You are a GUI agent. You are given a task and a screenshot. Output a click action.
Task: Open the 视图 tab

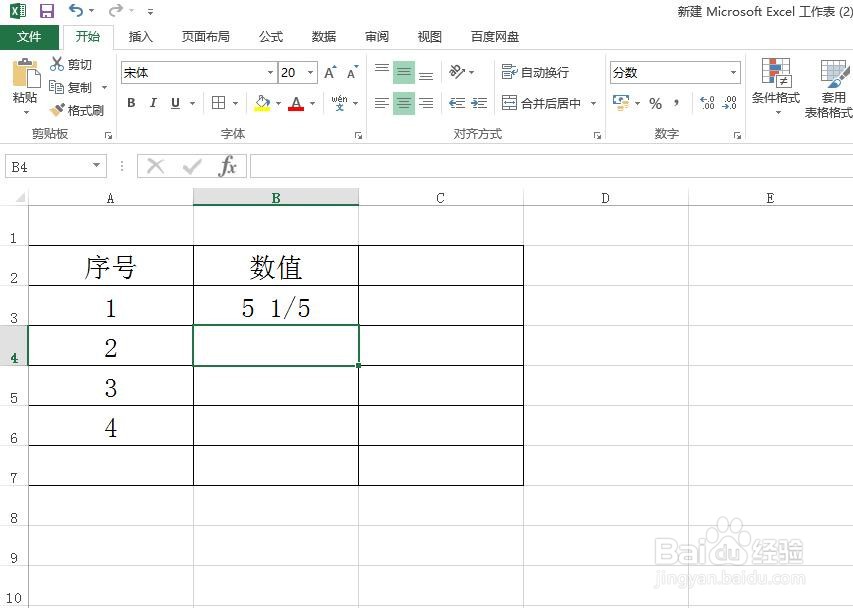coord(429,37)
